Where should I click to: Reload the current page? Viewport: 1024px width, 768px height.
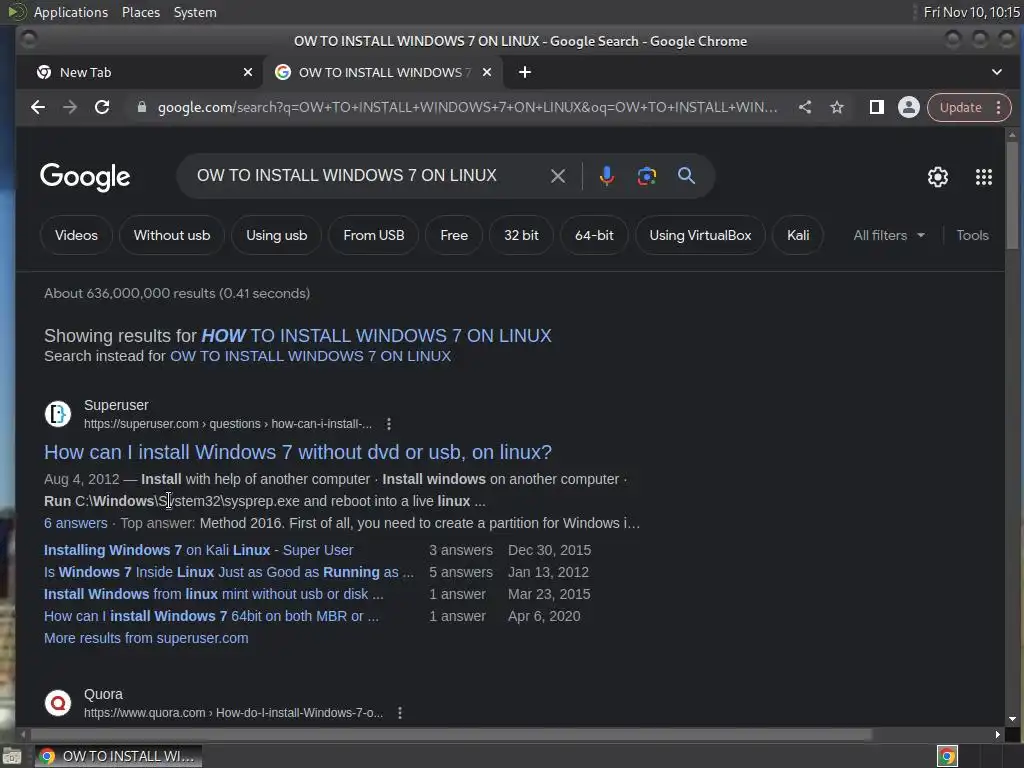[x=102, y=107]
